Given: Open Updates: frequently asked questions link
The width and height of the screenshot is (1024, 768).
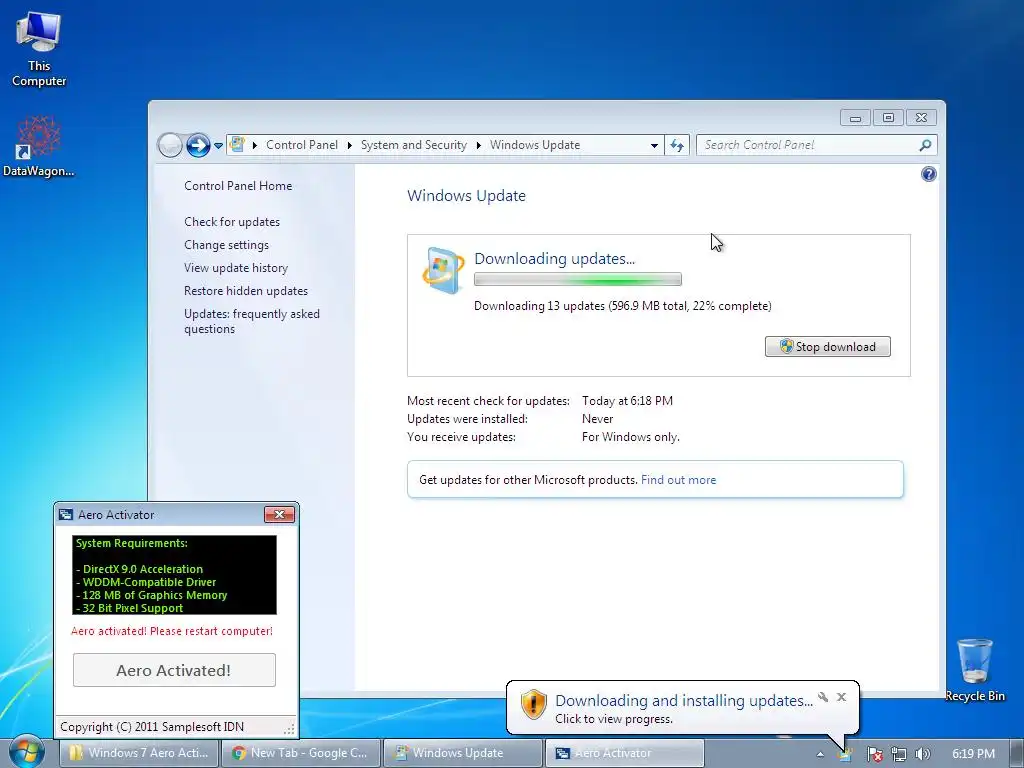Looking at the screenshot, I should [x=251, y=321].
